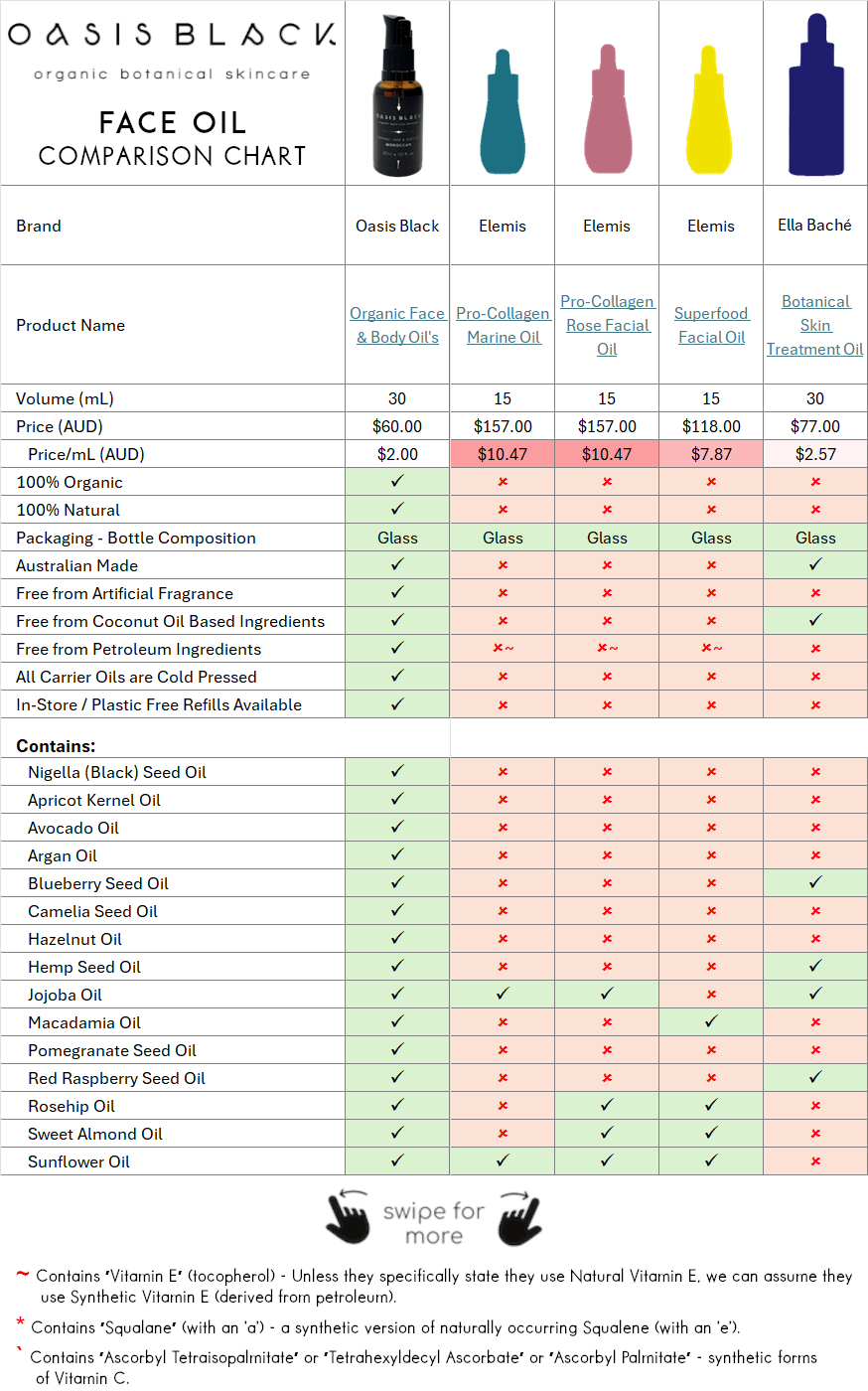868x1391 pixels.
Task: Open the Superfood Facial Oil link
Action: pos(711,325)
